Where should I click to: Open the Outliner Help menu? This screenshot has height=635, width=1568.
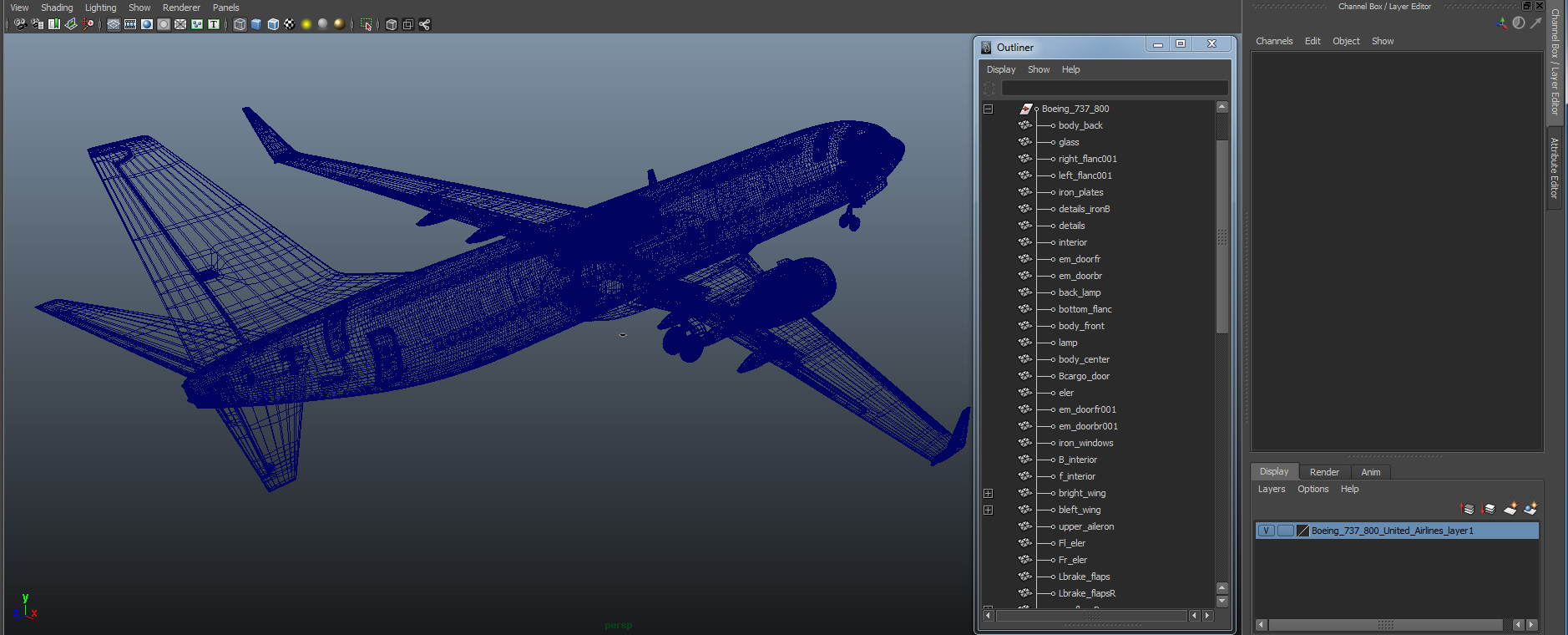click(1070, 69)
